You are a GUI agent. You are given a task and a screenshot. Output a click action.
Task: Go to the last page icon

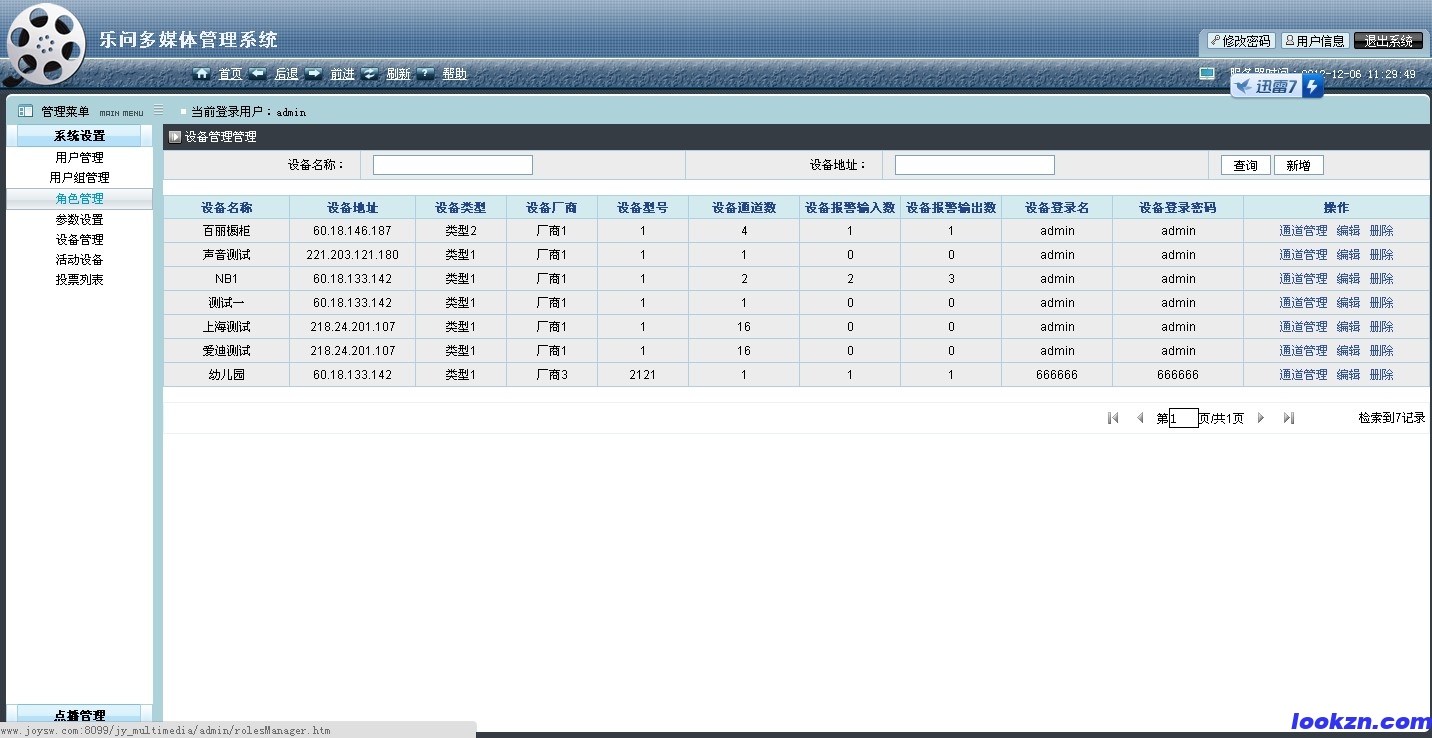(1289, 418)
